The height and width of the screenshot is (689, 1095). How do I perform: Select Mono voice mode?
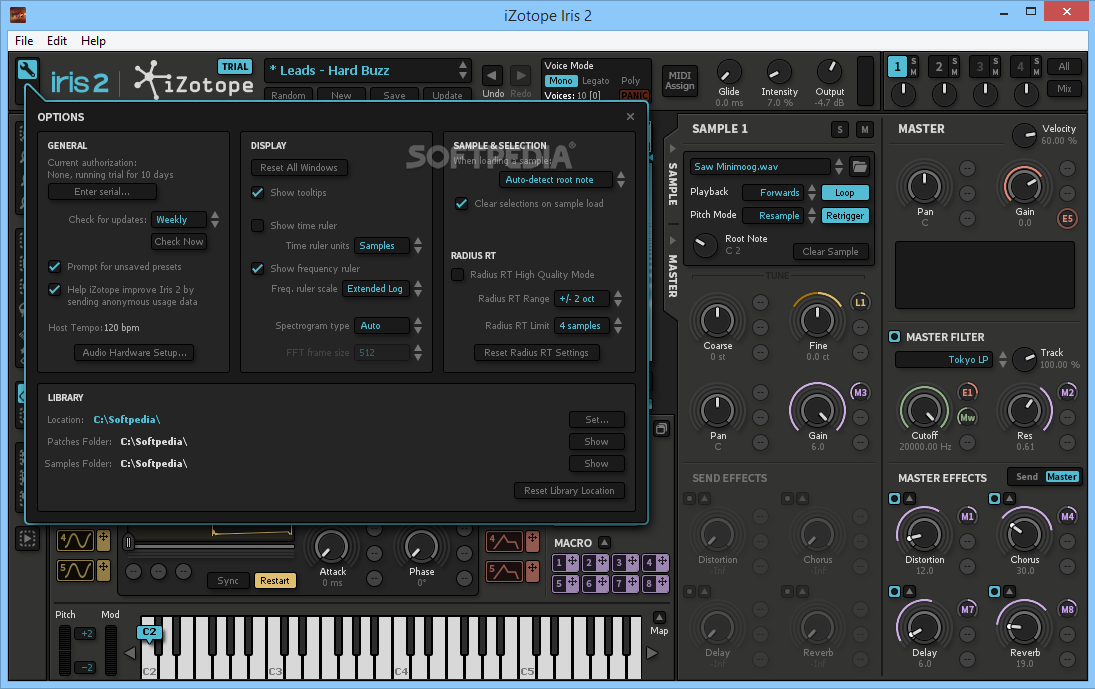(560, 81)
